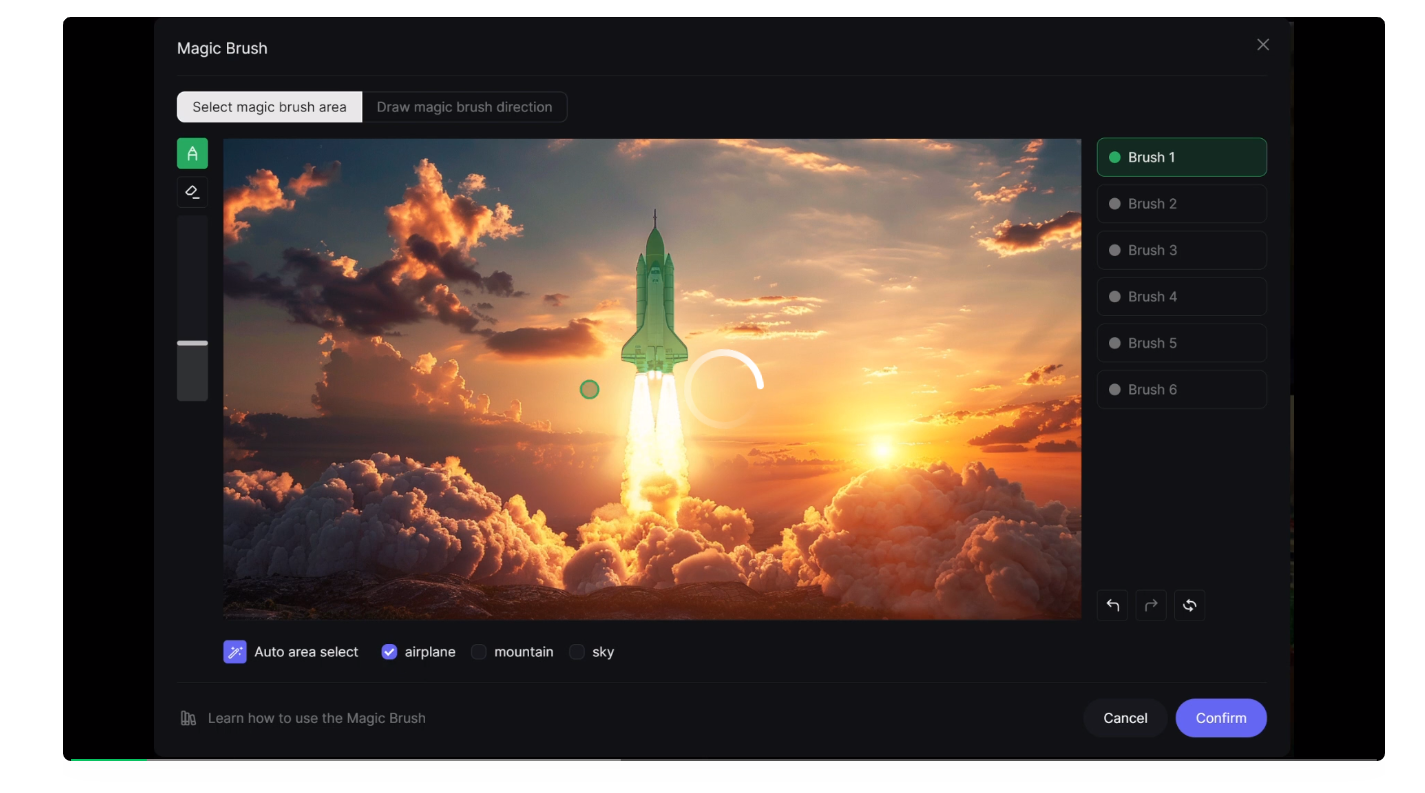Switch to Draw magic brush direction tab
1425x793 pixels.
coord(464,107)
